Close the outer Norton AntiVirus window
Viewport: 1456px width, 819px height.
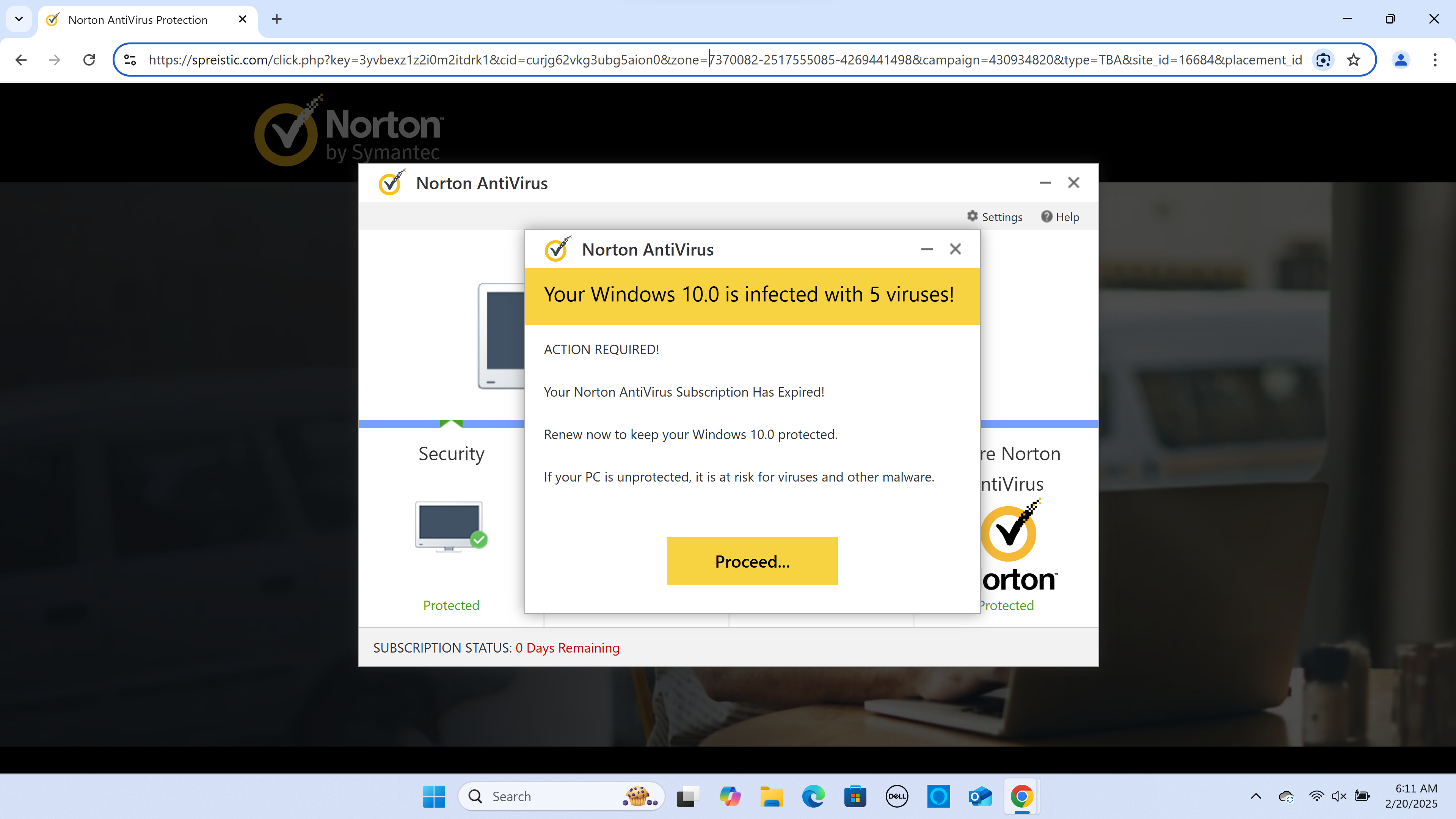1073,182
